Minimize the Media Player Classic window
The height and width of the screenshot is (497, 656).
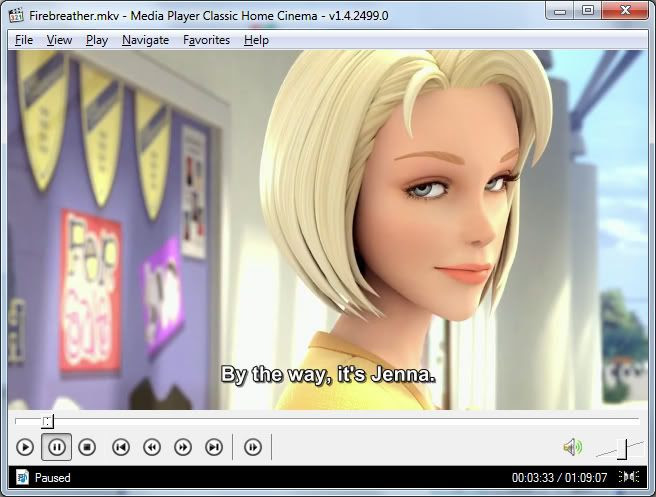[x=560, y=11]
